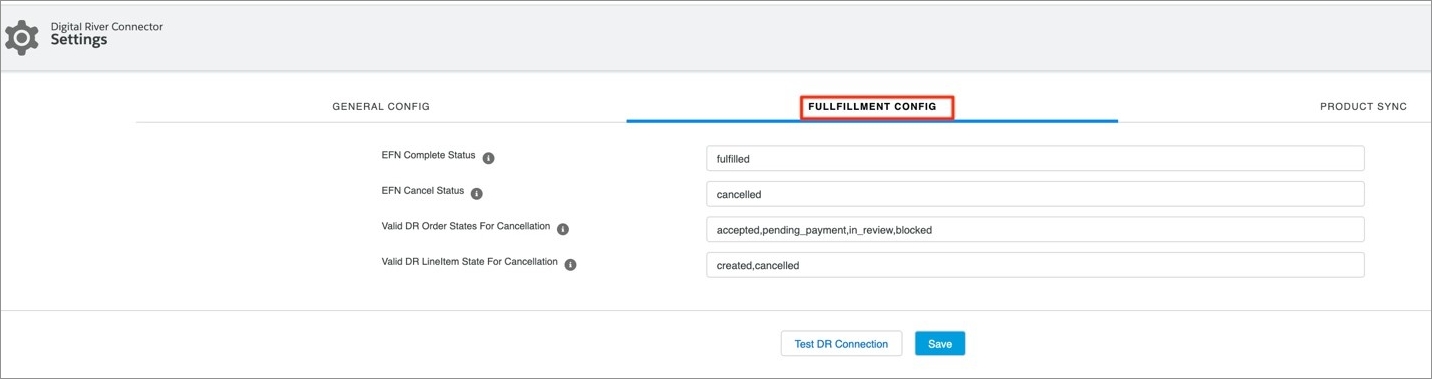1432x379 pixels.
Task: Click the EFN Cancel Status label
Action: [x=422, y=191]
